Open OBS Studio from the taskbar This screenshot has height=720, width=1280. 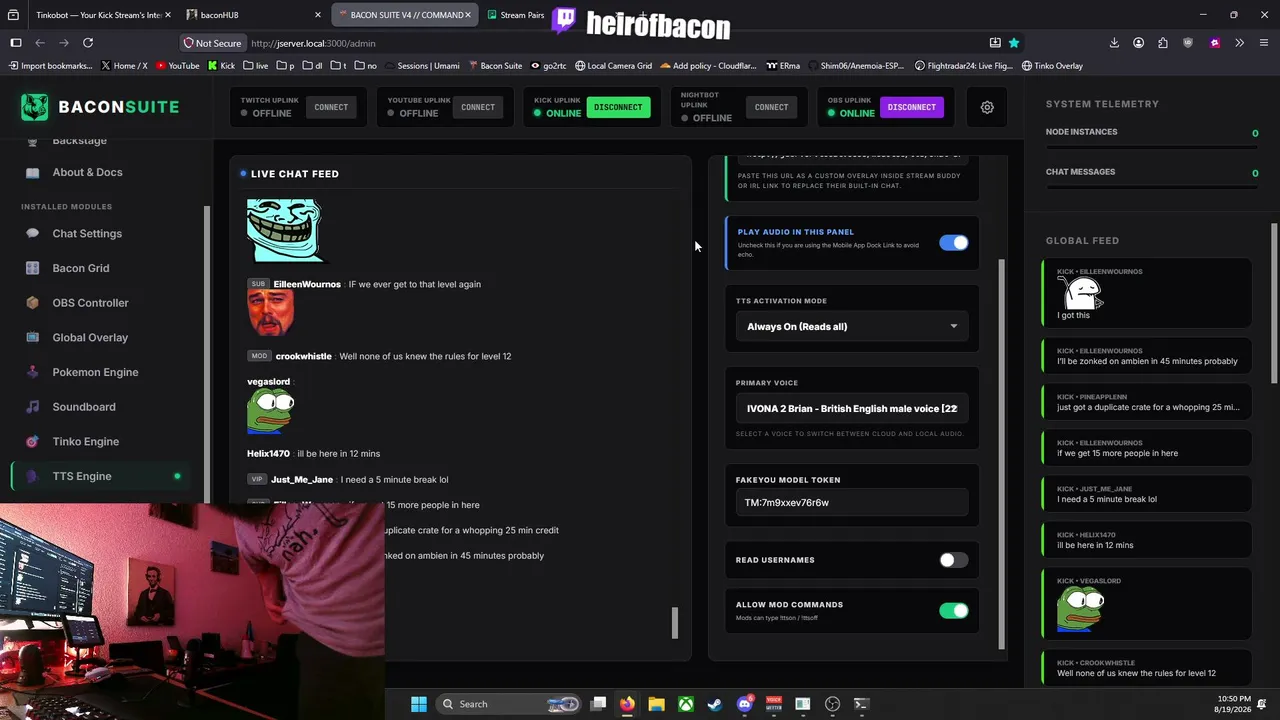[832, 704]
